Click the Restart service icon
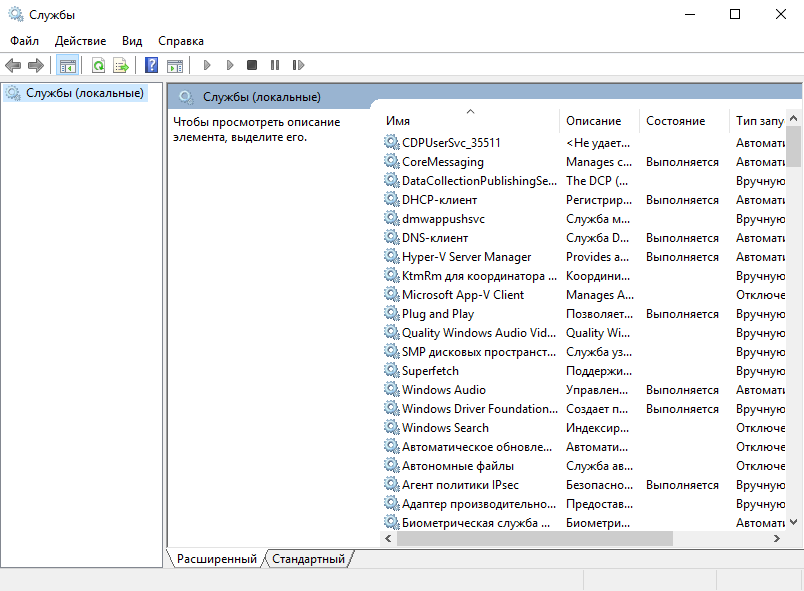Viewport: 804px width, 591px height. (298, 65)
